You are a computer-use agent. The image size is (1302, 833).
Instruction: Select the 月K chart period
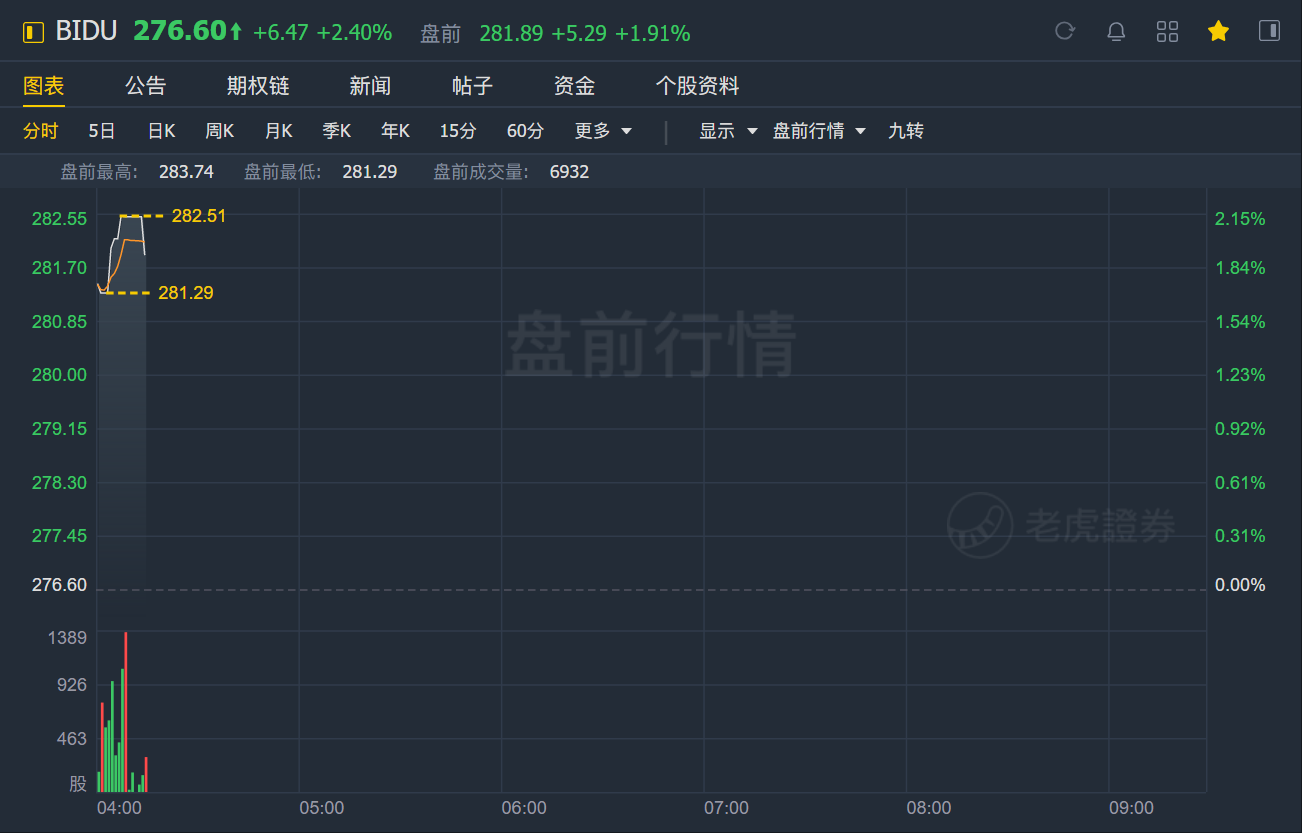click(279, 131)
